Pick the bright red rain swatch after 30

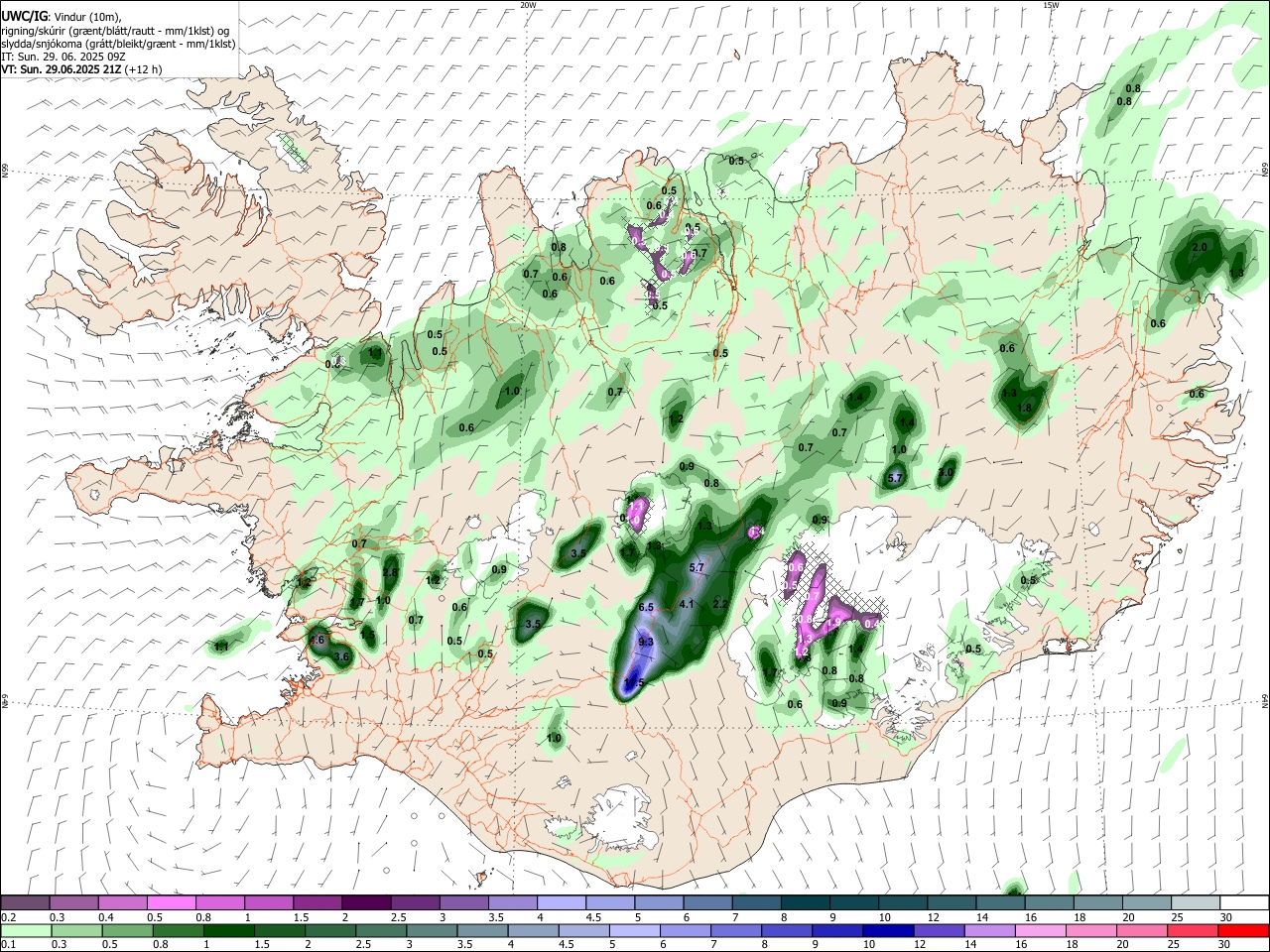coord(1242,930)
